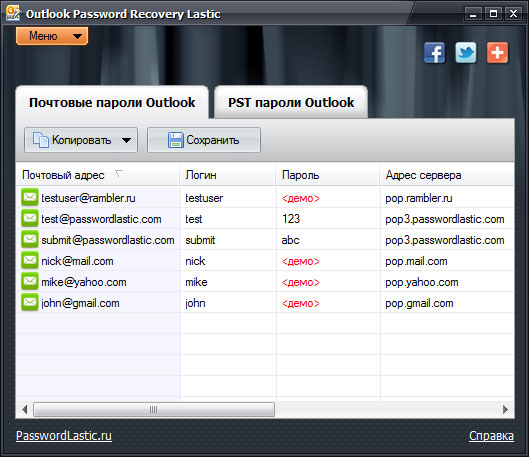
Task: Click the Пароль column header
Action: point(328,175)
